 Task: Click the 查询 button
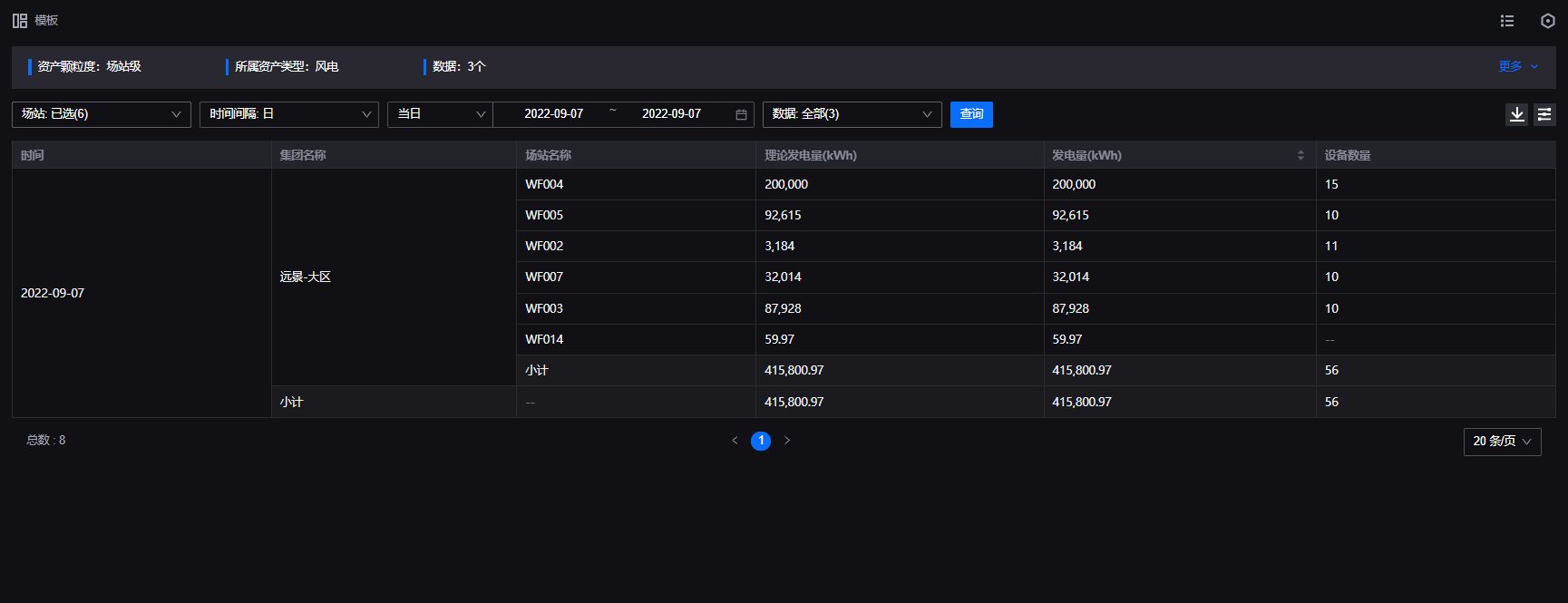pos(971,114)
